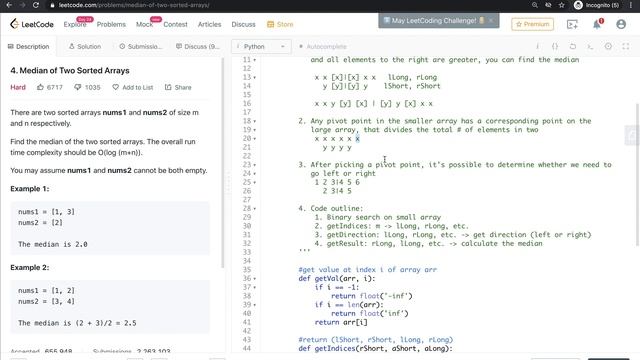Open the Problems page

click(x=111, y=24)
